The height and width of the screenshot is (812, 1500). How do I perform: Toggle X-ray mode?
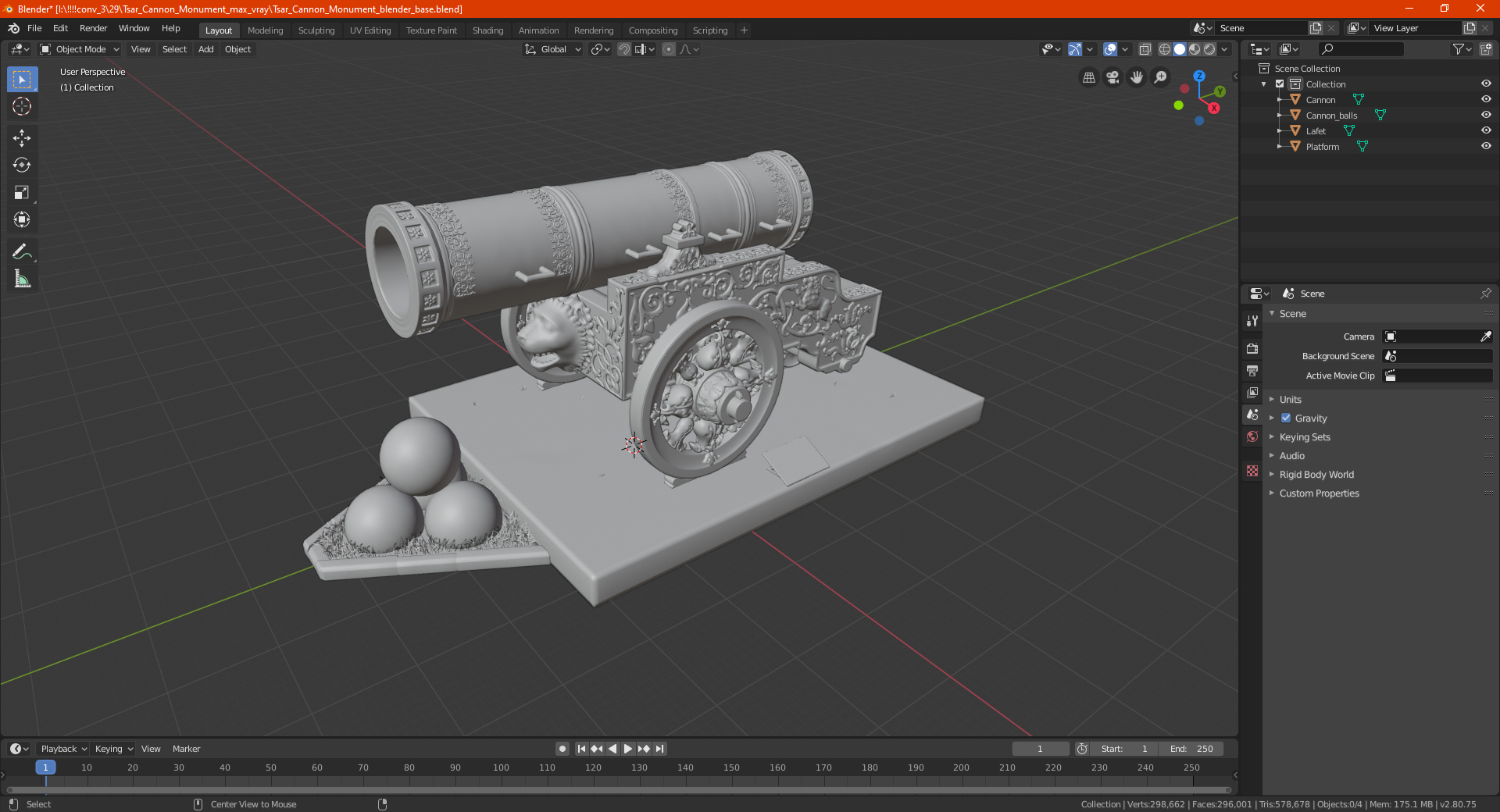click(x=1145, y=49)
